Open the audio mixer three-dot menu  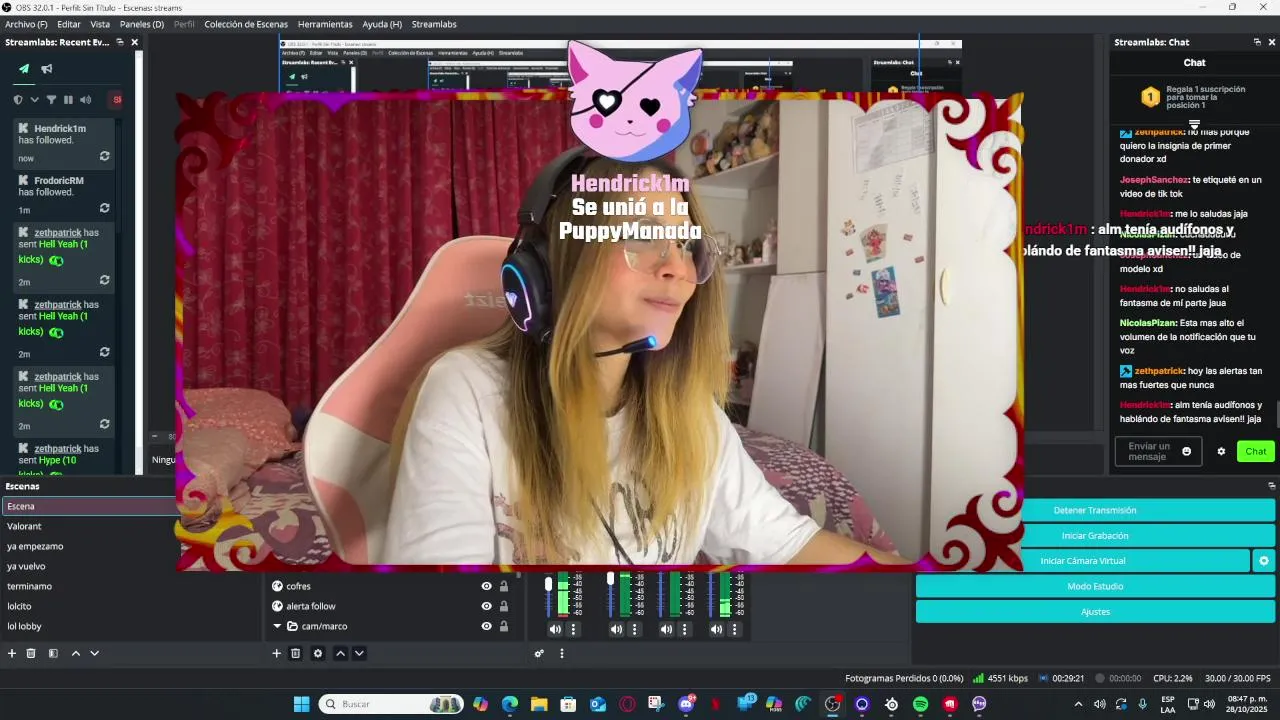[x=562, y=653]
